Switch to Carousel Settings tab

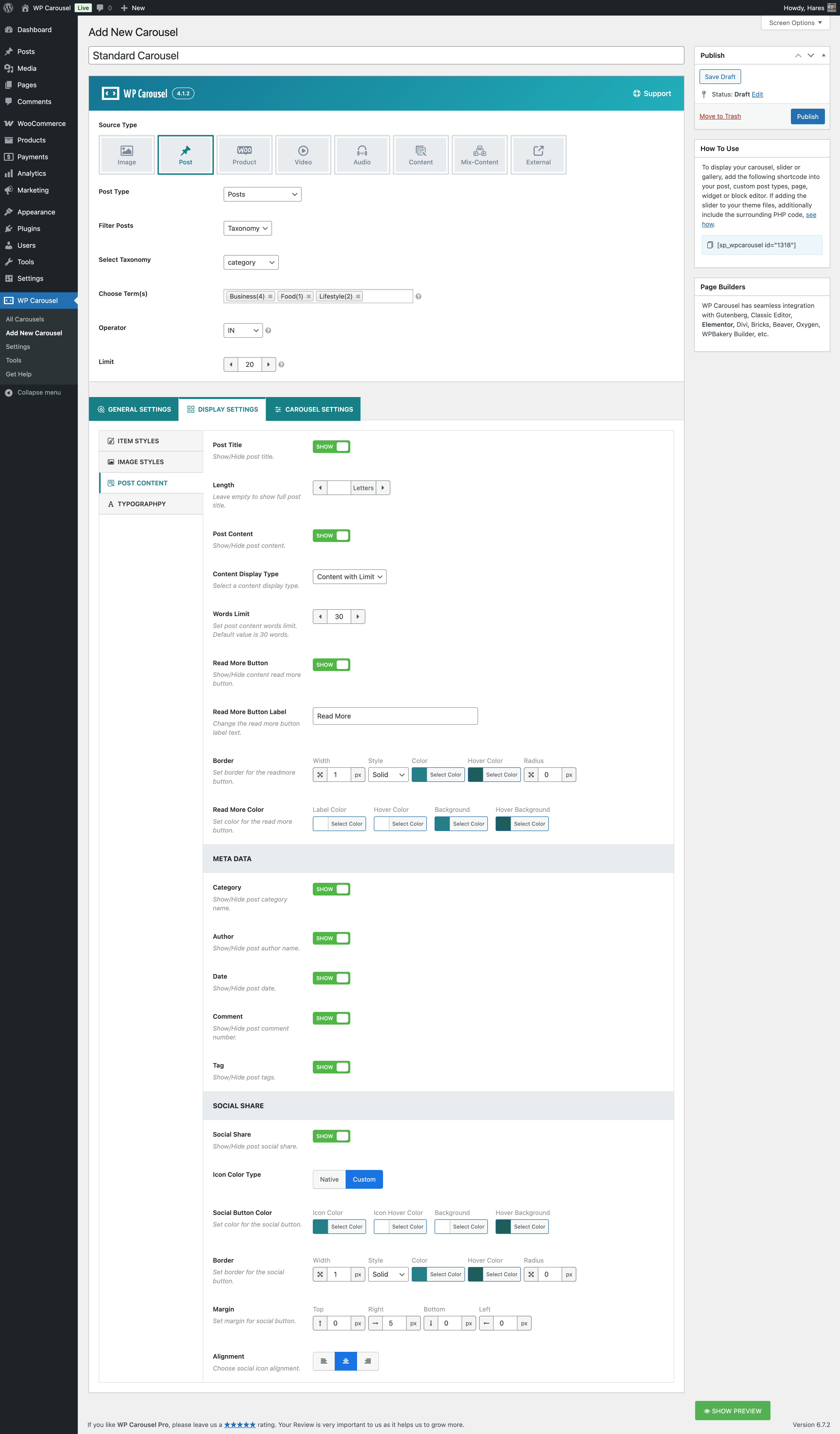[x=313, y=410]
